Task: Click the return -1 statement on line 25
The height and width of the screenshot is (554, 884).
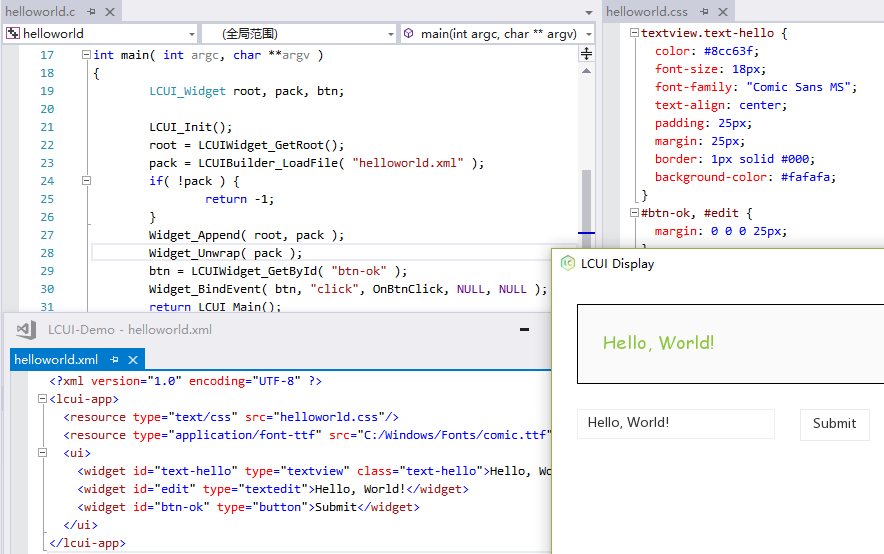Action: tap(240, 199)
